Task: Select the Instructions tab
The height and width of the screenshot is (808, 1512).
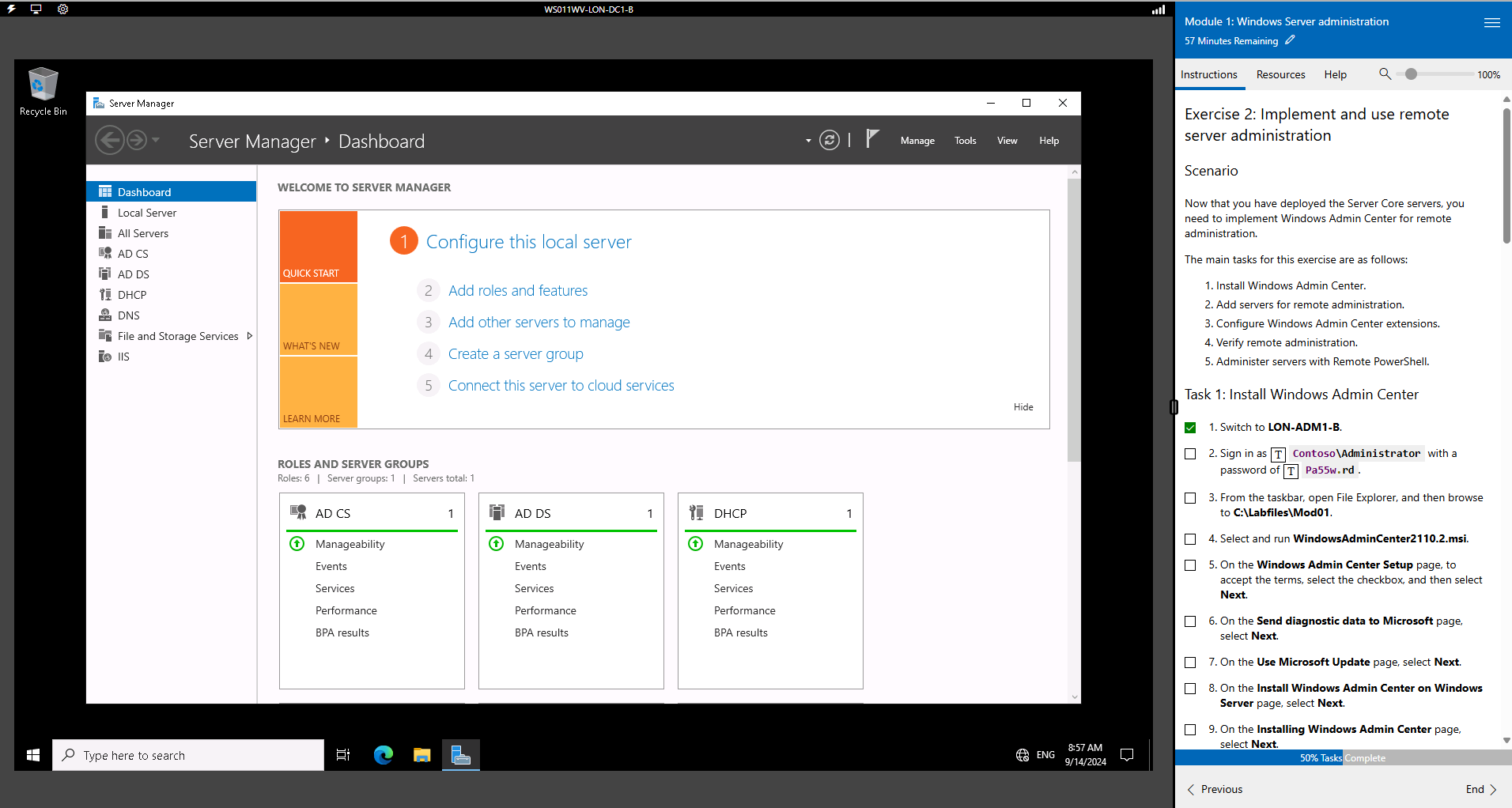Action: pos(1208,74)
